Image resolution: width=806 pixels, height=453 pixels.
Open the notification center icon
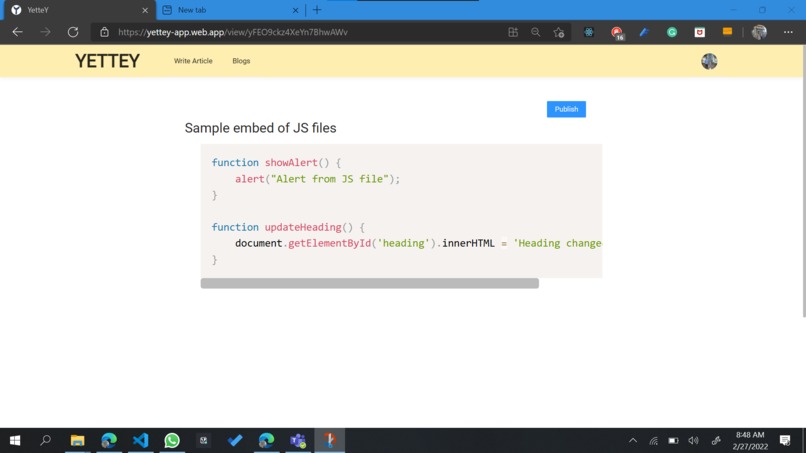point(785,441)
